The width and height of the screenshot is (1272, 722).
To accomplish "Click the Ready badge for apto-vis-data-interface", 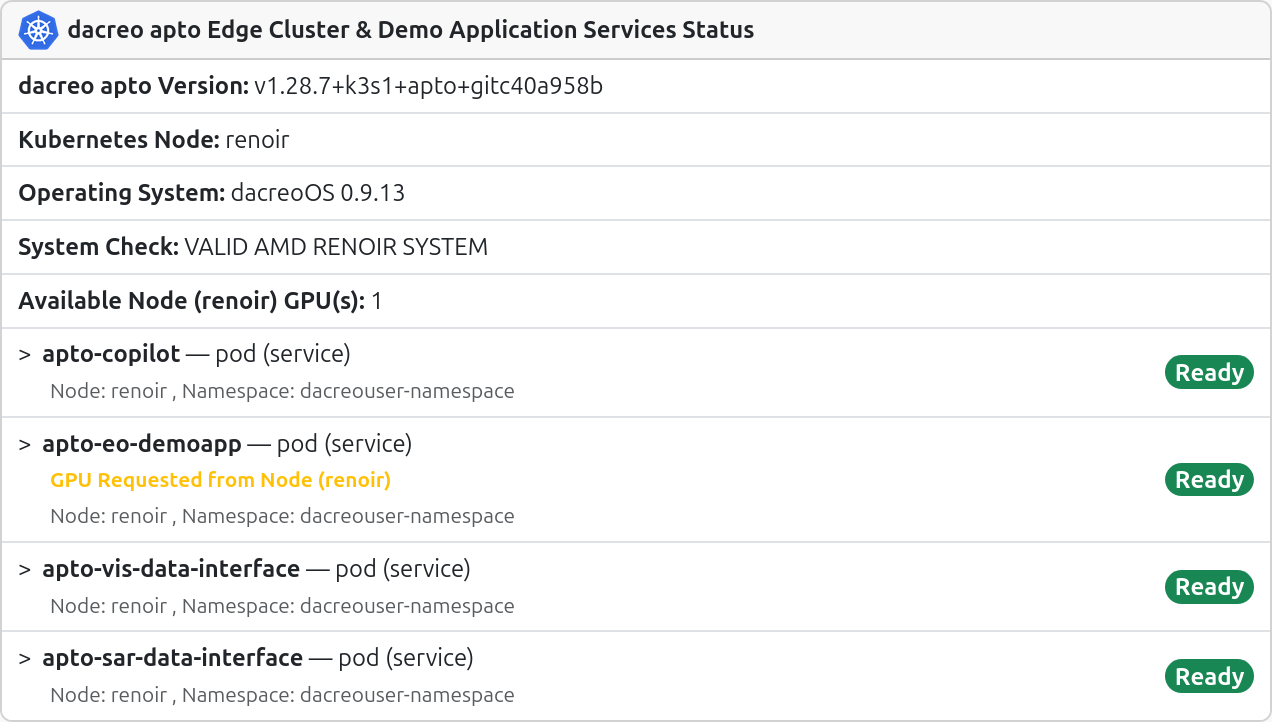I will (x=1209, y=587).
